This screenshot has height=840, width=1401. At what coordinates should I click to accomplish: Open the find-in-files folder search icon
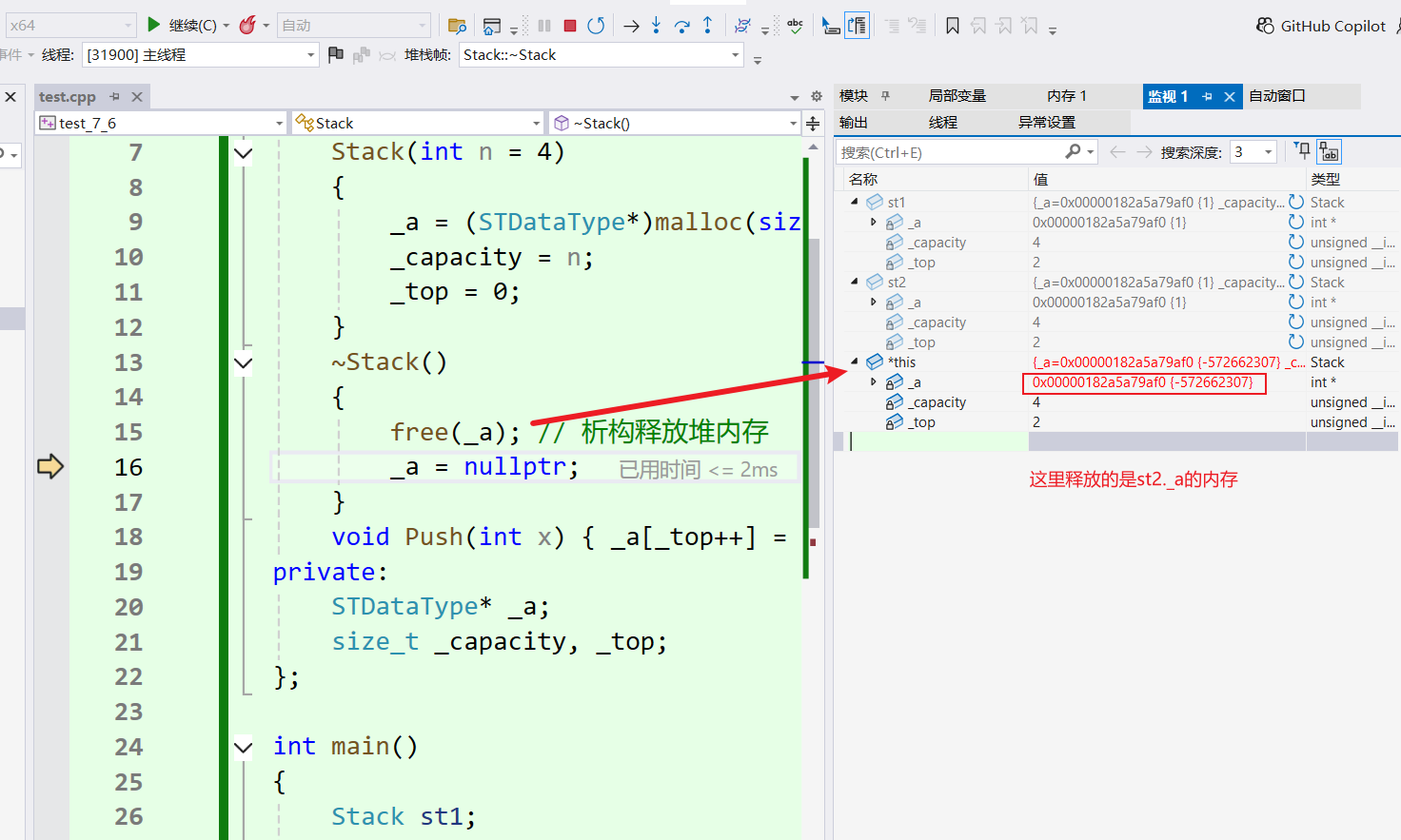point(457,26)
